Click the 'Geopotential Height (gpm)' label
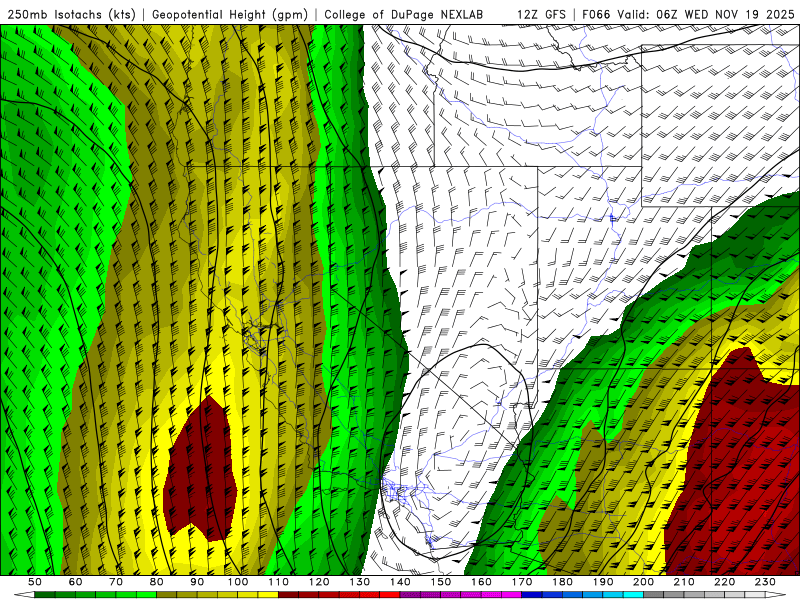Screen dimensions: 800x600 [230, 15]
